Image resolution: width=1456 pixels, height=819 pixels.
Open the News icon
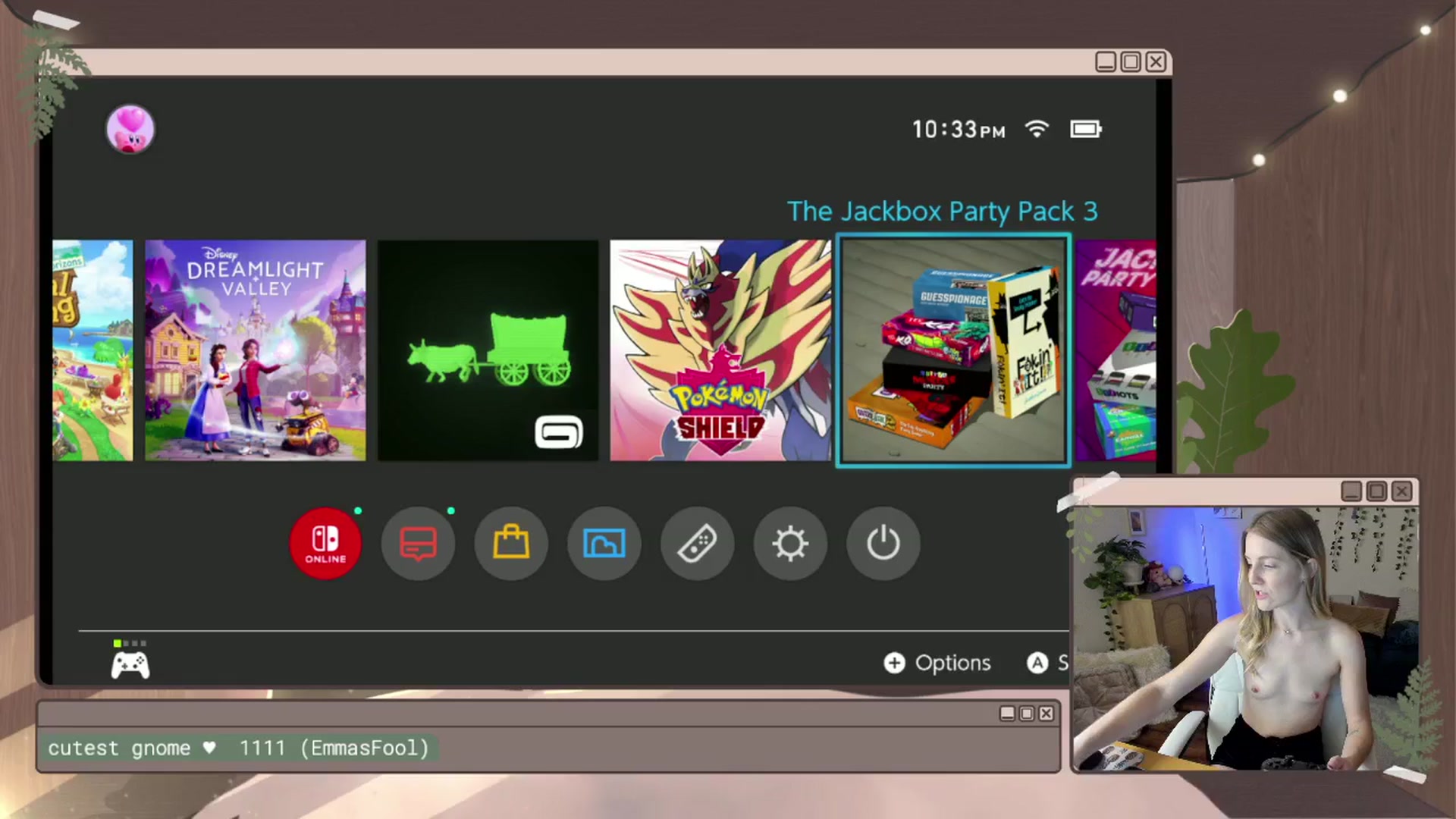418,543
